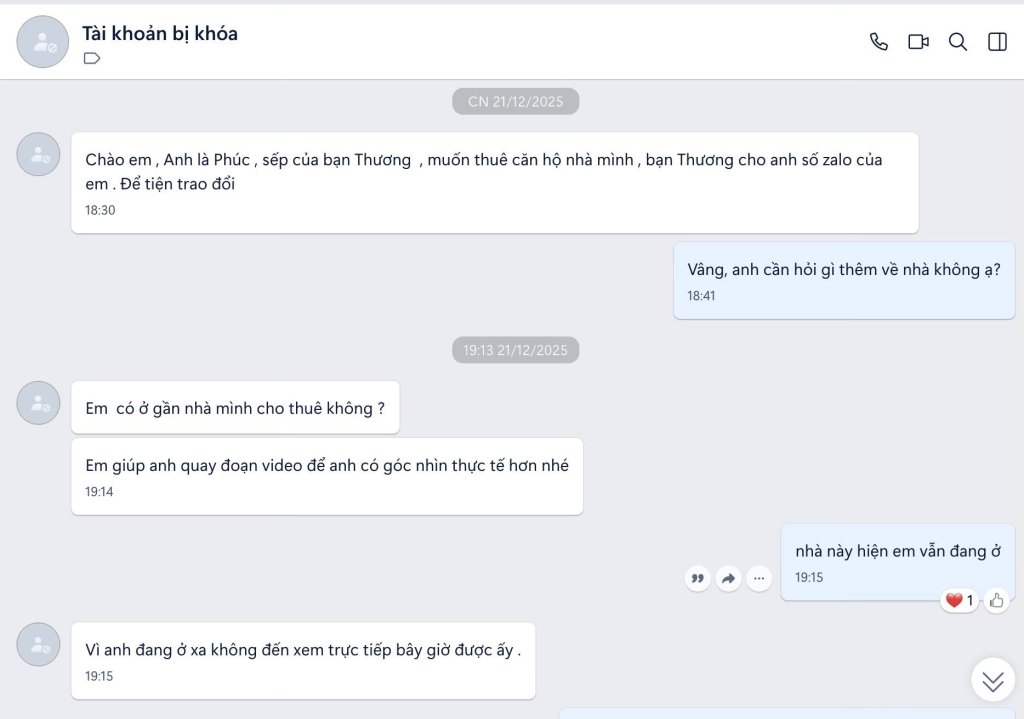Add thumbs-up reaction to message
1024x719 pixels.
pyautogui.click(x=996, y=600)
